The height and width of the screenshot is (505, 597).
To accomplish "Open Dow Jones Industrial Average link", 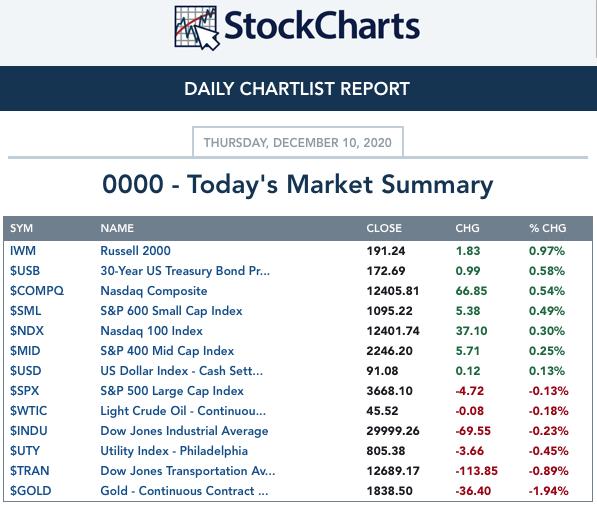I will (x=184, y=431).
